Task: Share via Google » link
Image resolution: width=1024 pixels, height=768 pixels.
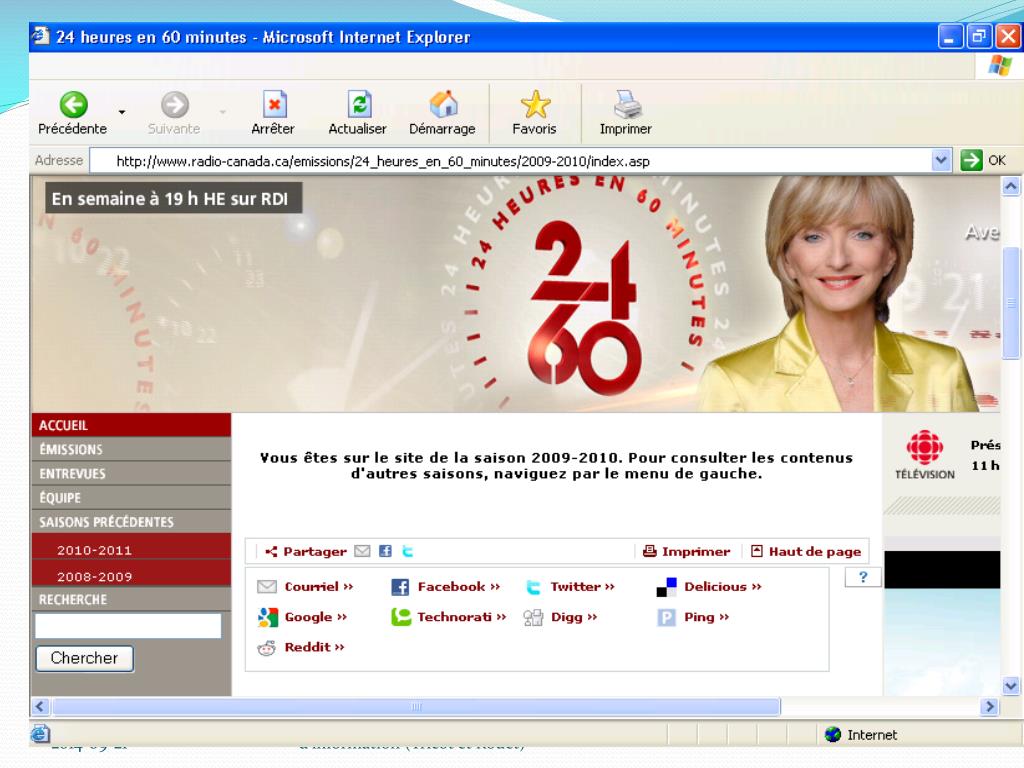Action: [x=316, y=617]
